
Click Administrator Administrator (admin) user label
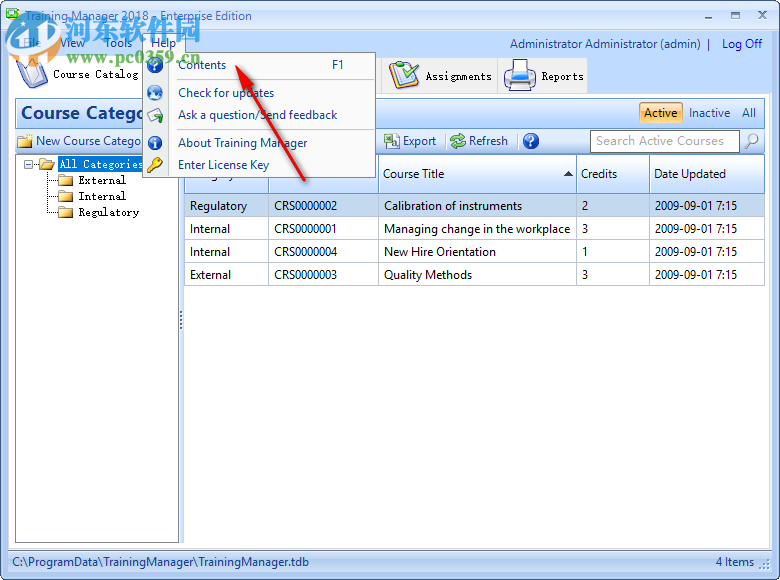605,44
